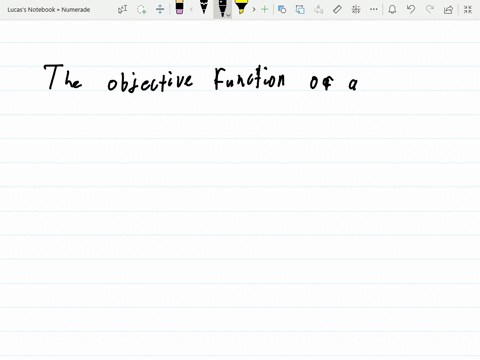Select the Eraser tool

pos(179,7)
